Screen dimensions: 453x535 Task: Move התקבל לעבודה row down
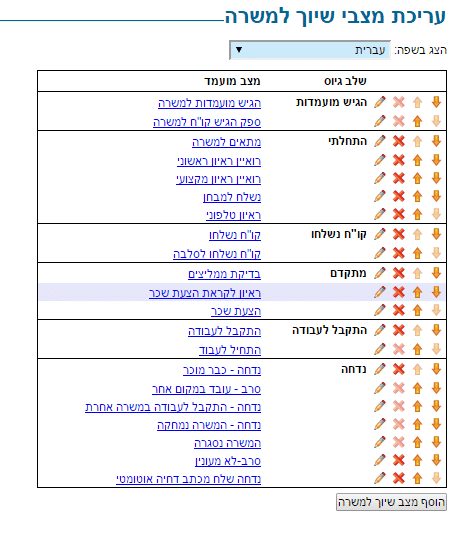coord(436,330)
